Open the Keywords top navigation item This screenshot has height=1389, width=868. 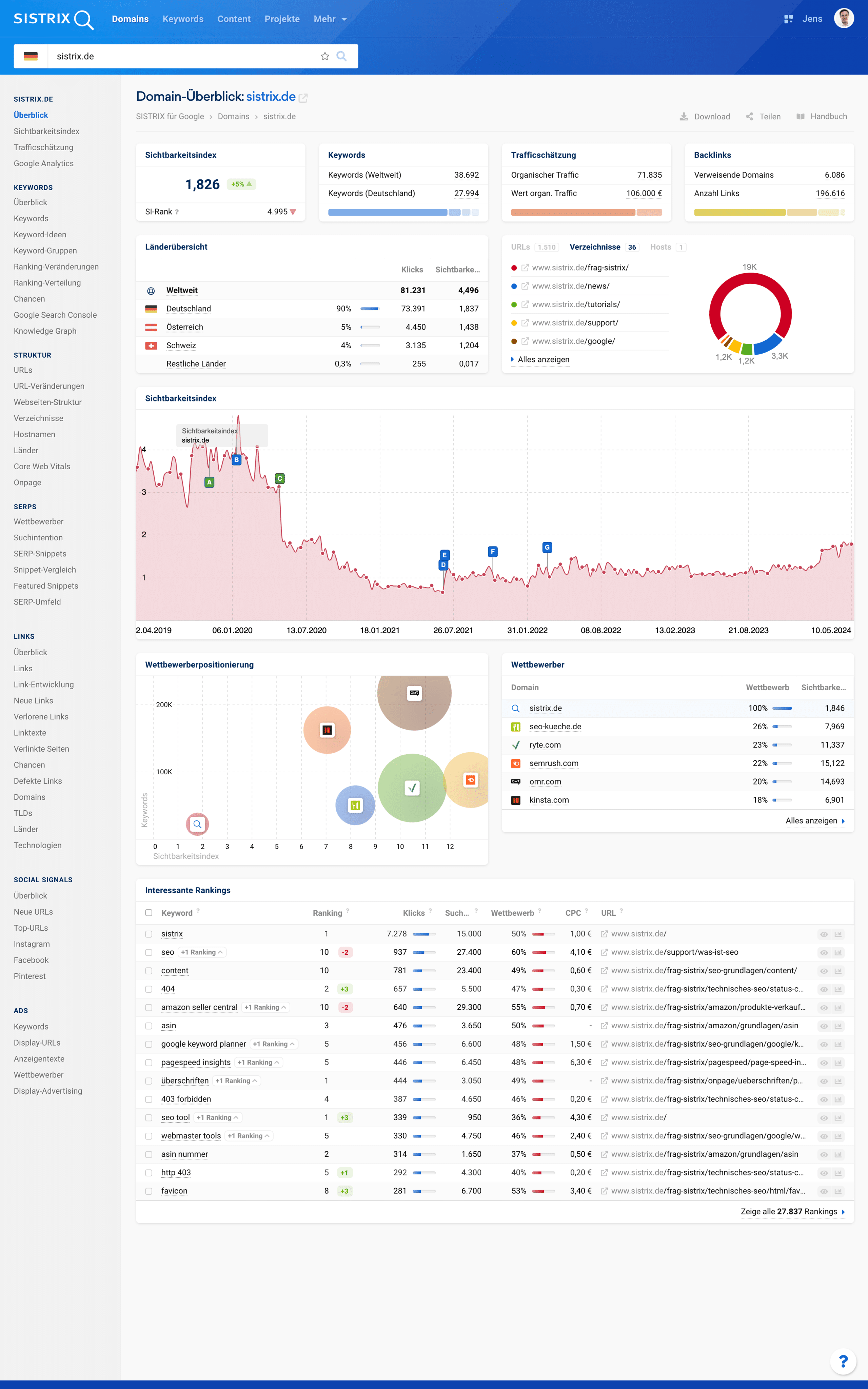(x=183, y=19)
